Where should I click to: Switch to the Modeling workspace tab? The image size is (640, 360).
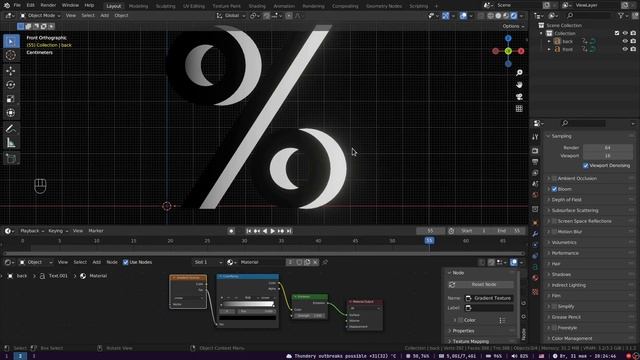138,6
